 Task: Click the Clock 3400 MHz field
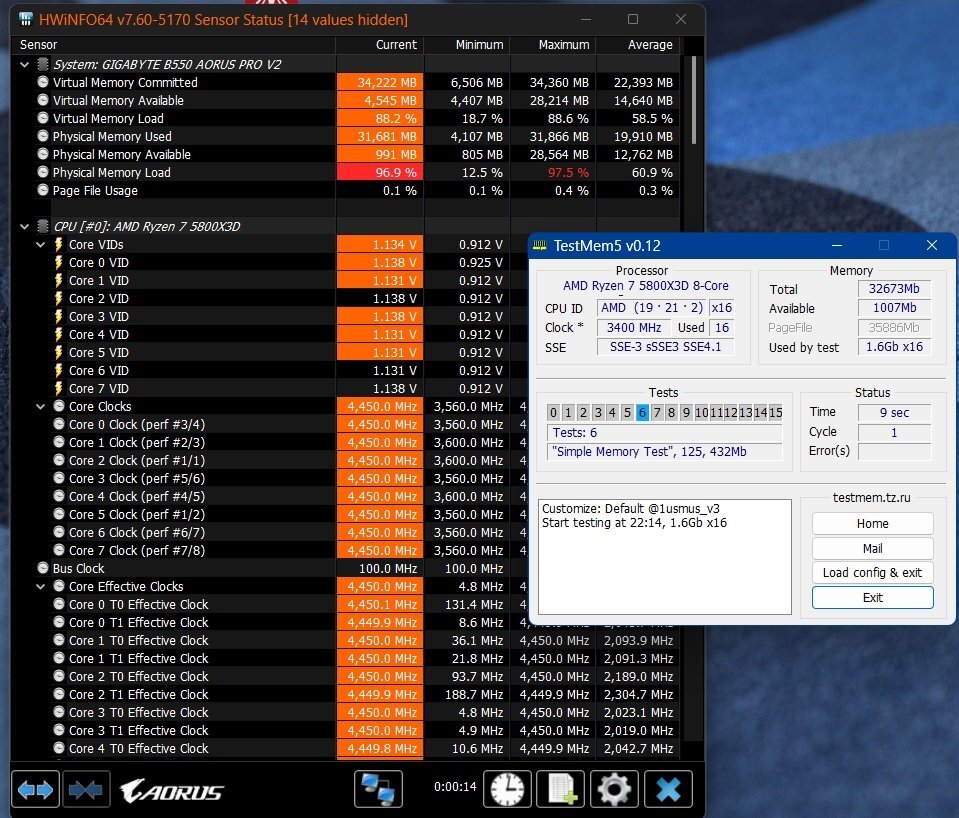[634, 327]
